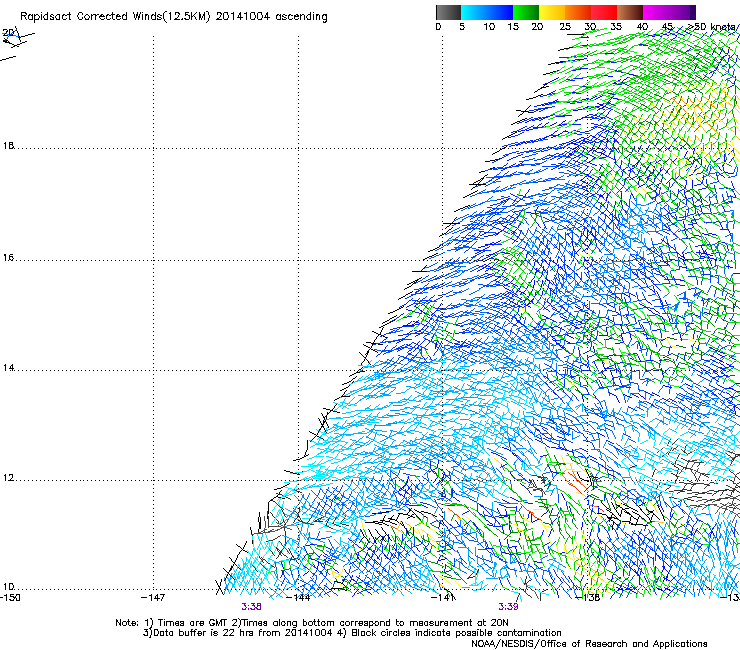Click the '5' legend scale label
This screenshot has height=650, width=740.
point(462,27)
